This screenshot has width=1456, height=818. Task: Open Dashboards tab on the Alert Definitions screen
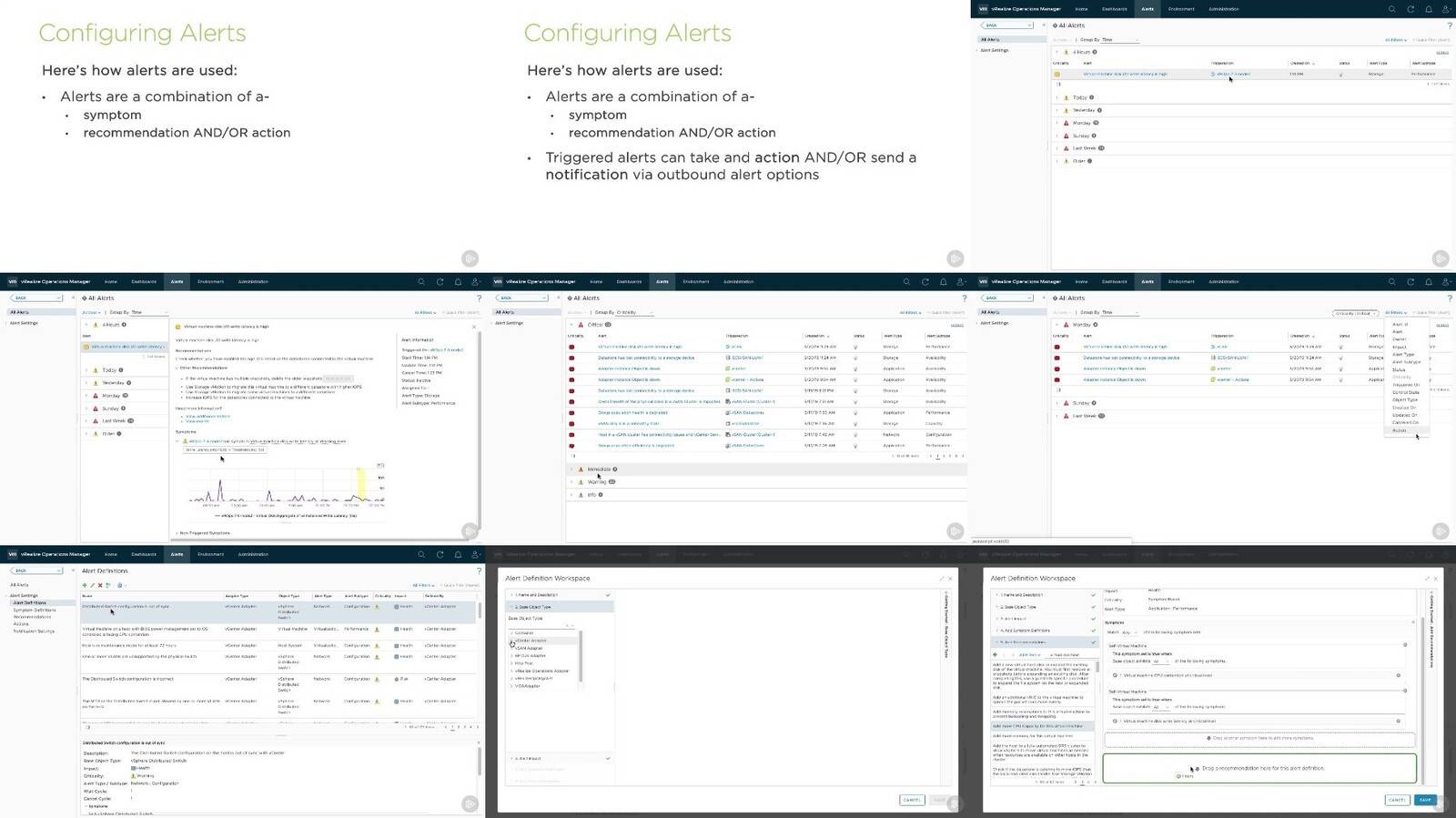click(144, 554)
